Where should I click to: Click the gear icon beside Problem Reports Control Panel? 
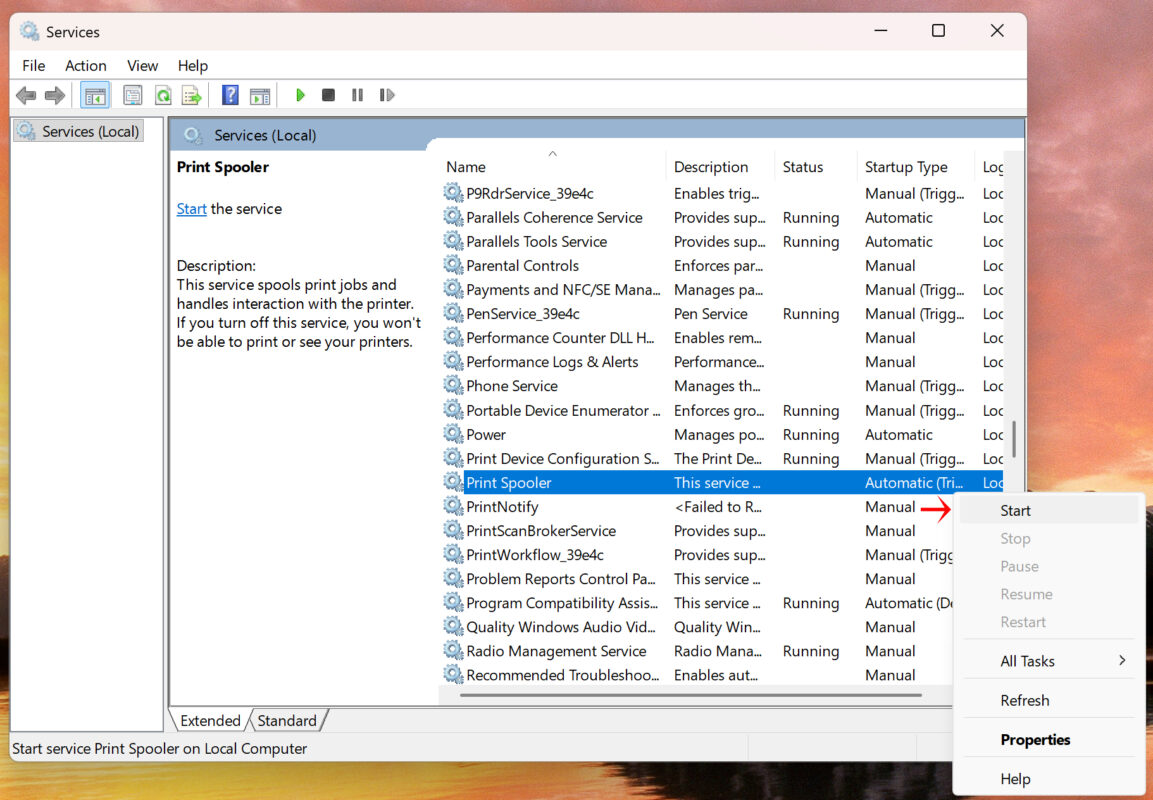tap(453, 579)
